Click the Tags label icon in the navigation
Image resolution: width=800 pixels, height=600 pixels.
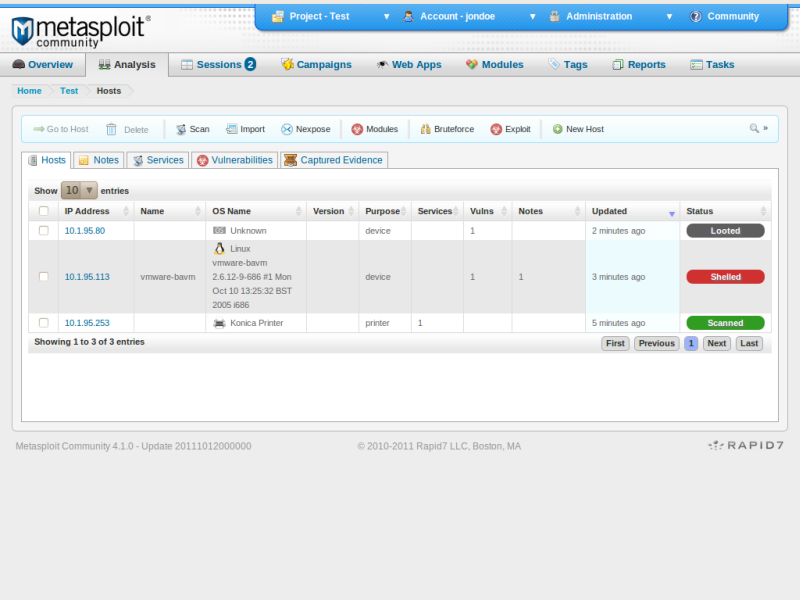554,64
